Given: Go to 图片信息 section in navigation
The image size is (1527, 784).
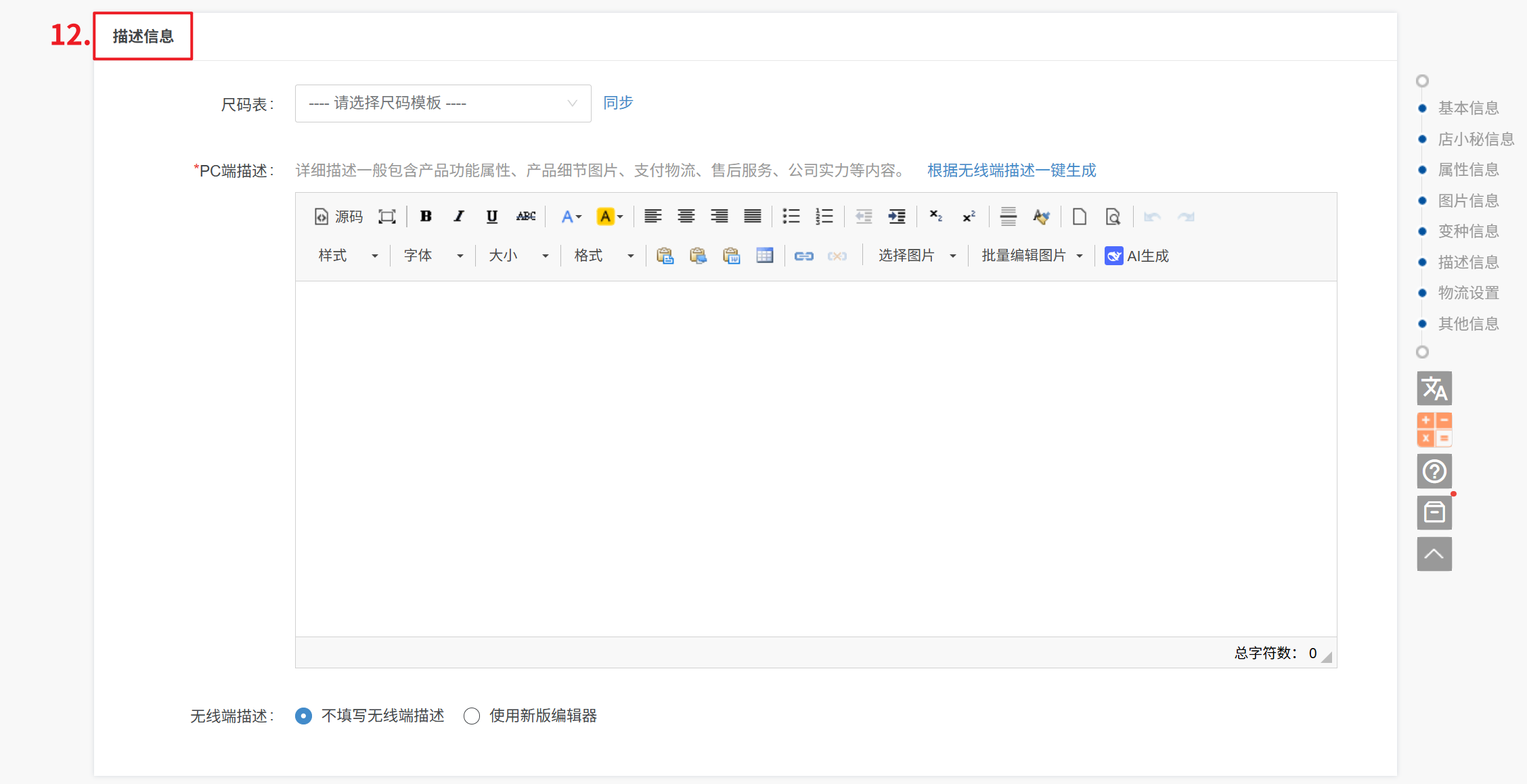Looking at the screenshot, I should click(x=1467, y=201).
